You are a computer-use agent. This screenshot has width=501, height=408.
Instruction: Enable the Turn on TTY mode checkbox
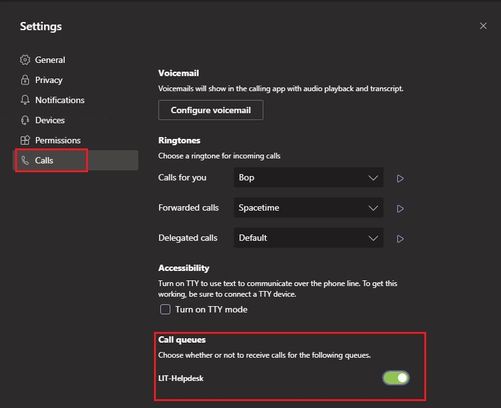[x=165, y=309]
